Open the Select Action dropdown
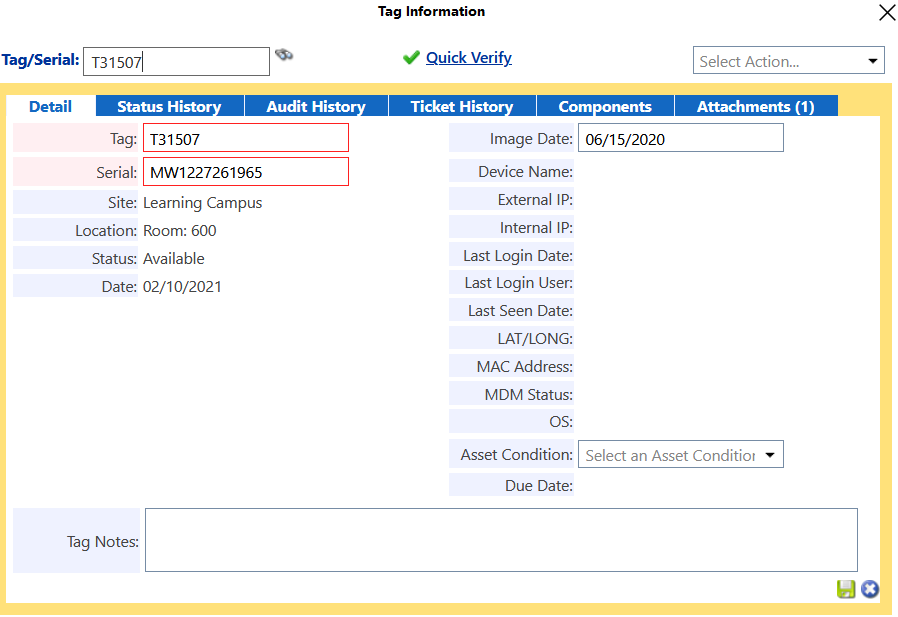Screen dimensions: 898x617 pyautogui.click(x=789, y=61)
